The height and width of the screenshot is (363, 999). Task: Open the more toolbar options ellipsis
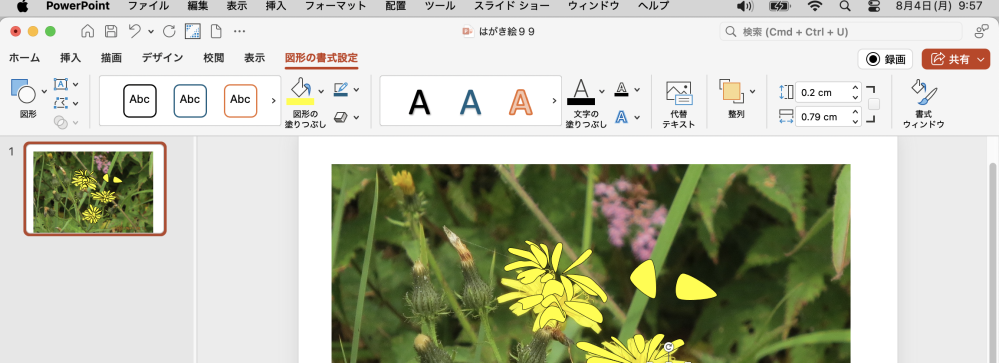pyautogui.click(x=240, y=31)
